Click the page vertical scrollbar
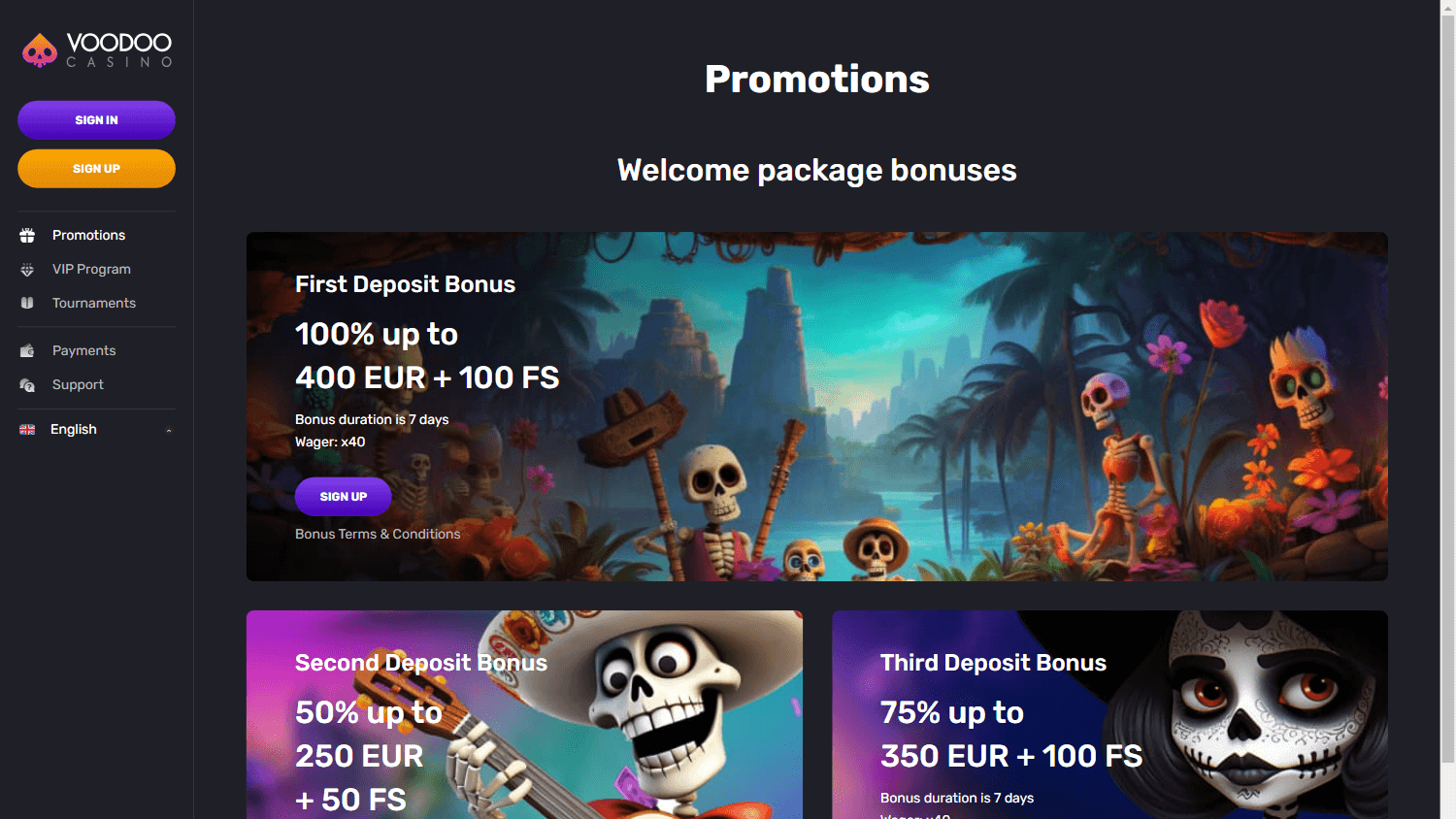 point(1447,388)
